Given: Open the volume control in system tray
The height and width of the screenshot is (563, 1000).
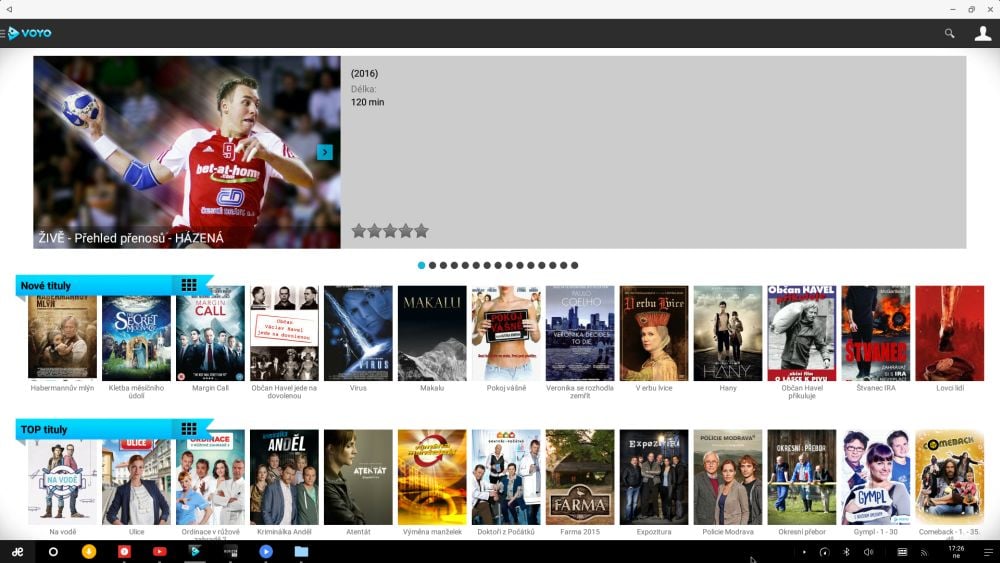Looking at the screenshot, I should coord(869,552).
